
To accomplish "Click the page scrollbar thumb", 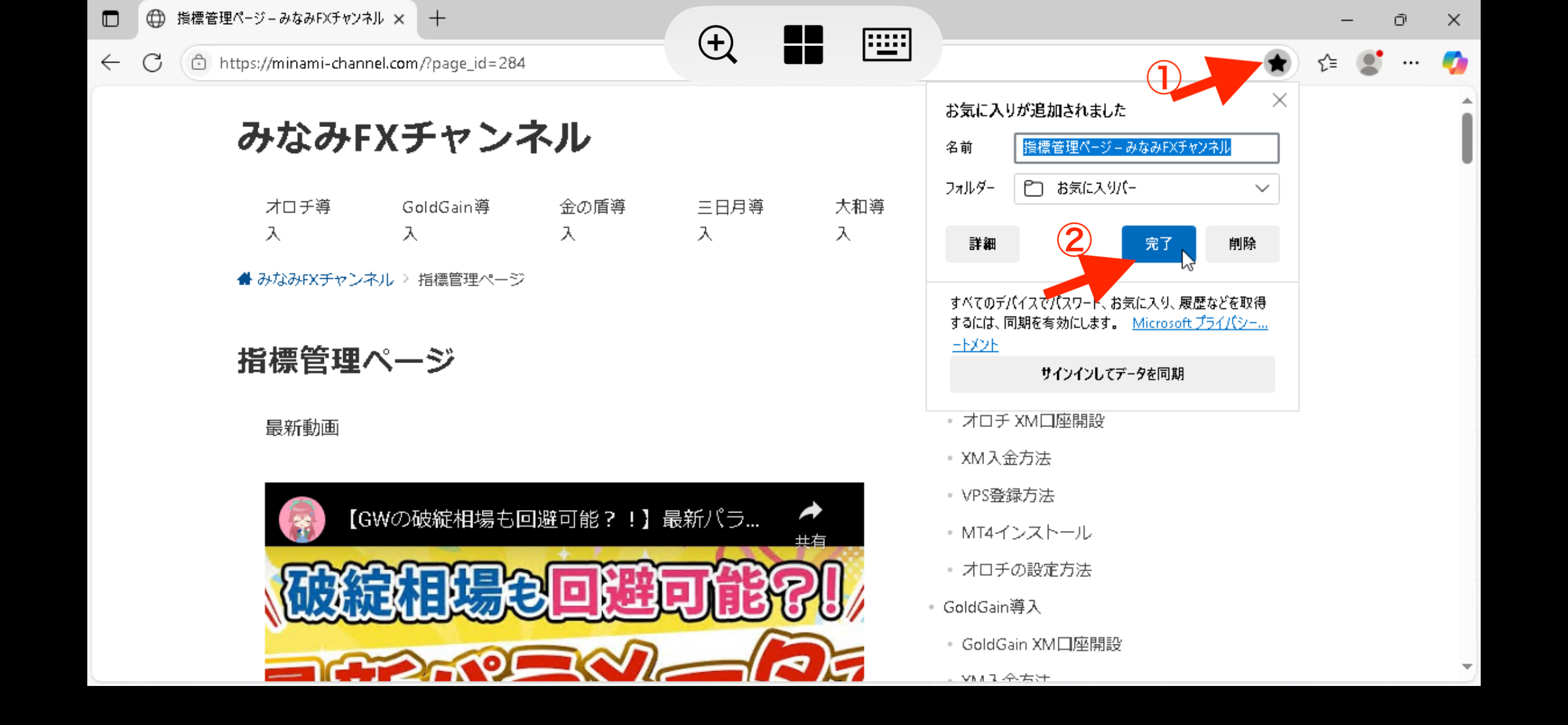I will [1466, 138].
